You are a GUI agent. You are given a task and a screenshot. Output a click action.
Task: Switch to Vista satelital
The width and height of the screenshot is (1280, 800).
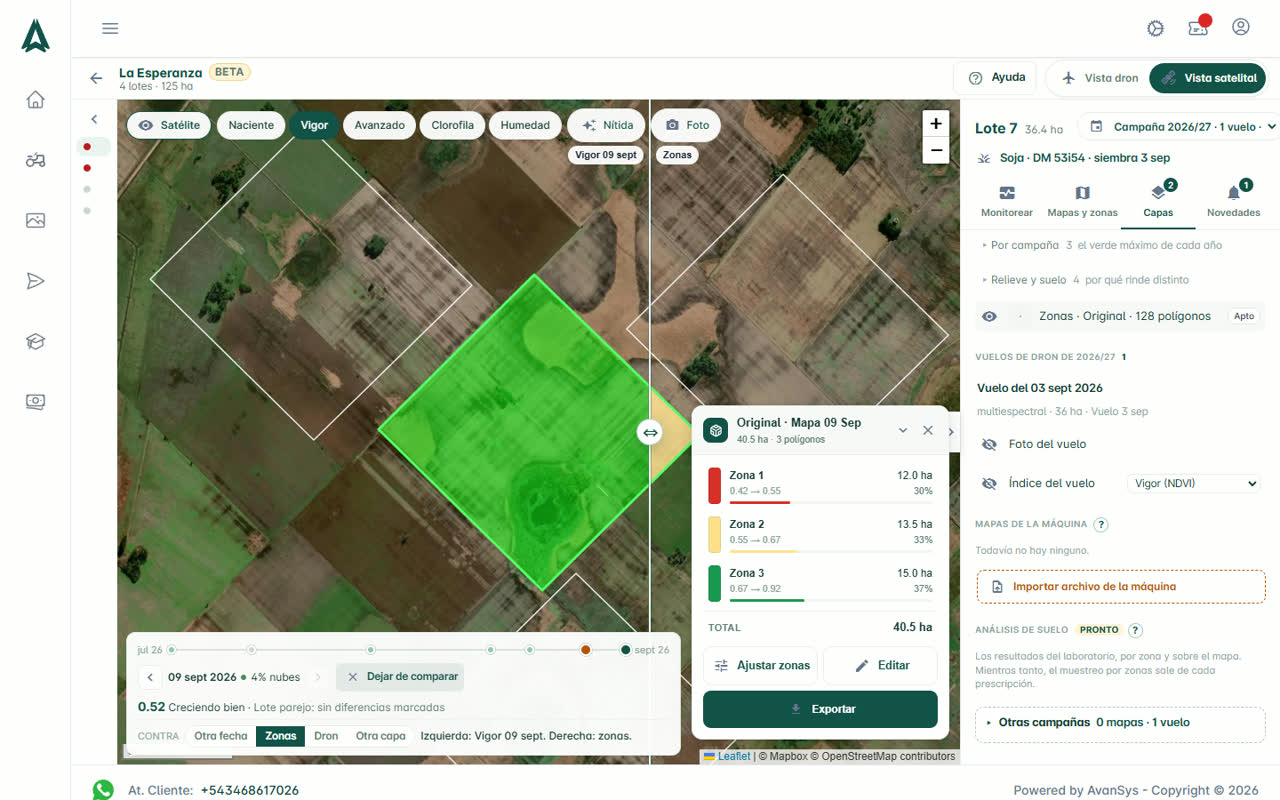pos(1208,78)
